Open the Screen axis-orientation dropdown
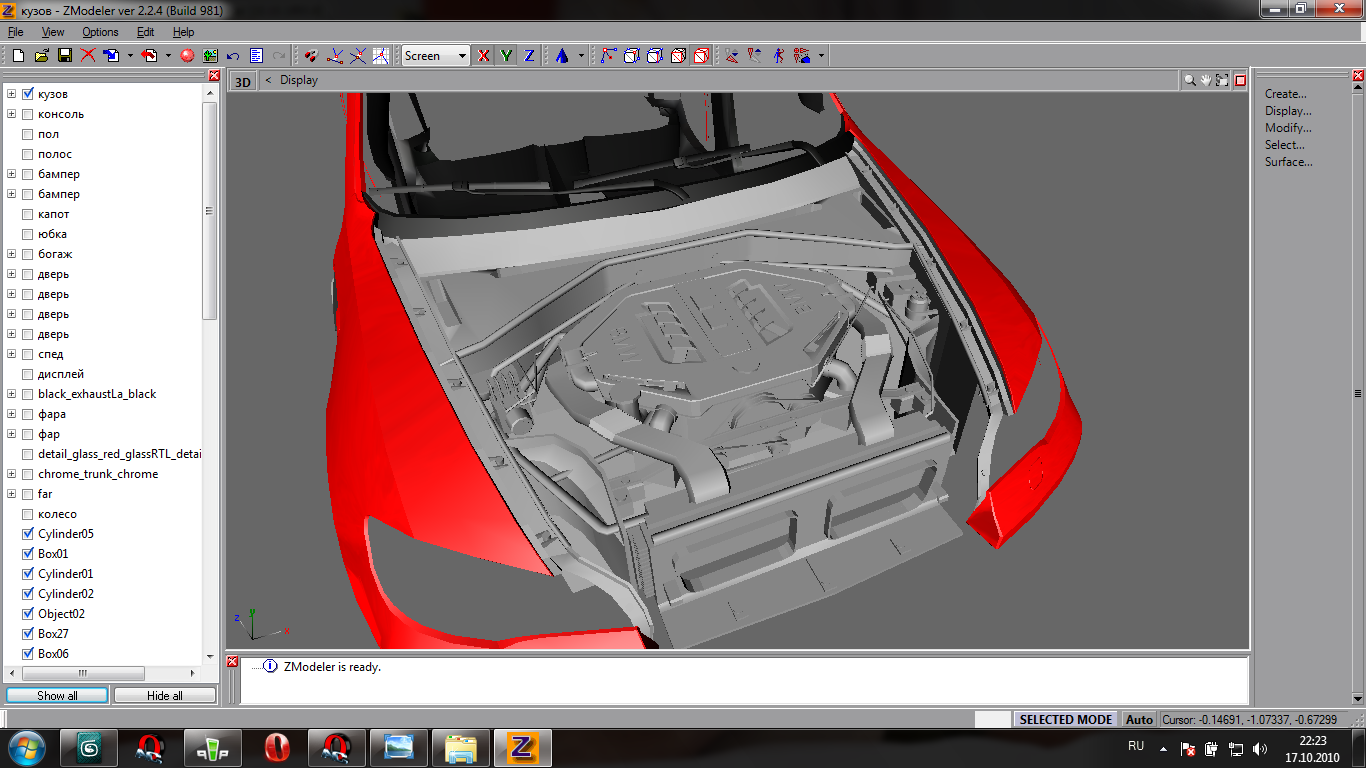This screenshot has height=768, width=1366. click(461, 56)
